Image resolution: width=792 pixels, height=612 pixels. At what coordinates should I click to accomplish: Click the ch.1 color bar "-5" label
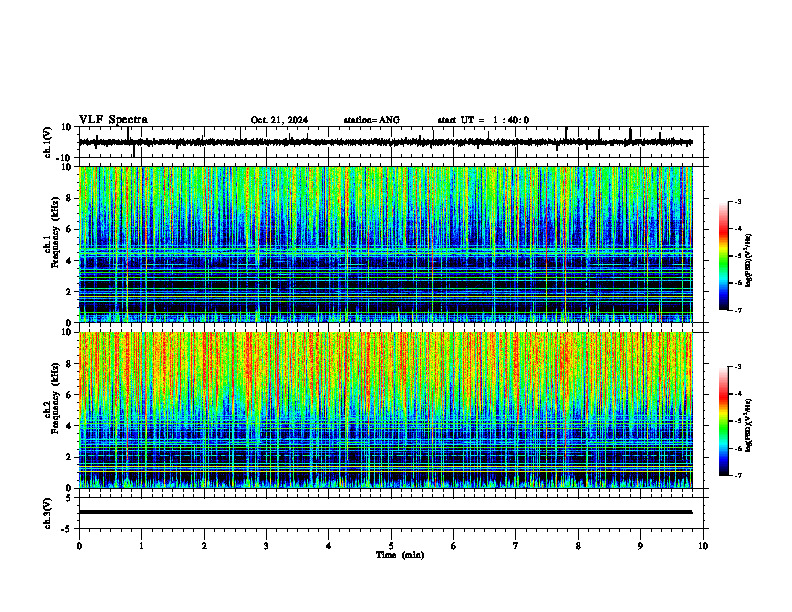pos(738,256)
